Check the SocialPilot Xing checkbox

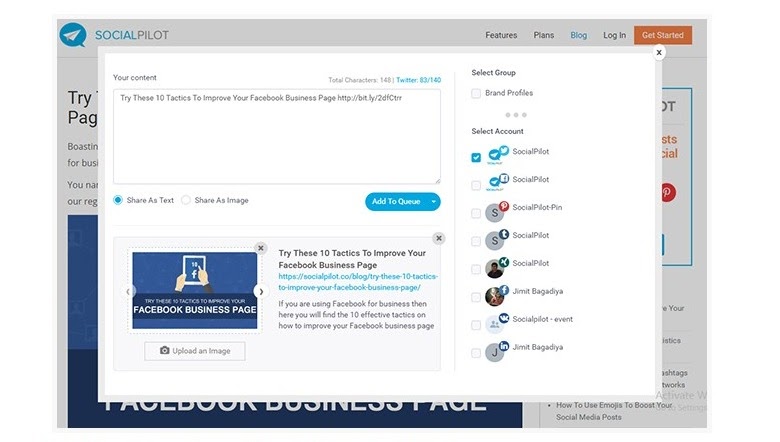(476, 269)
